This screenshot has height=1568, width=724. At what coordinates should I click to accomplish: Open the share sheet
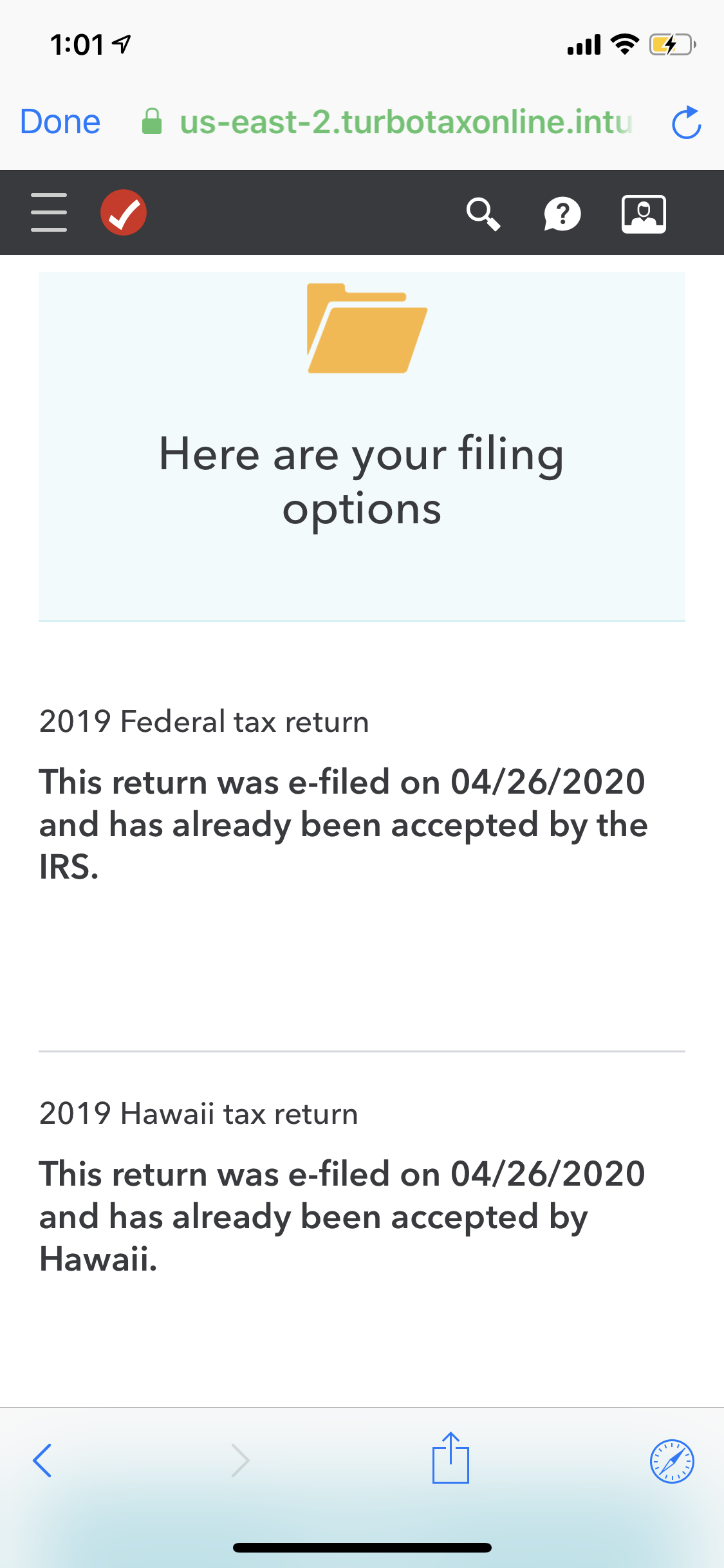coord(450,1459)
